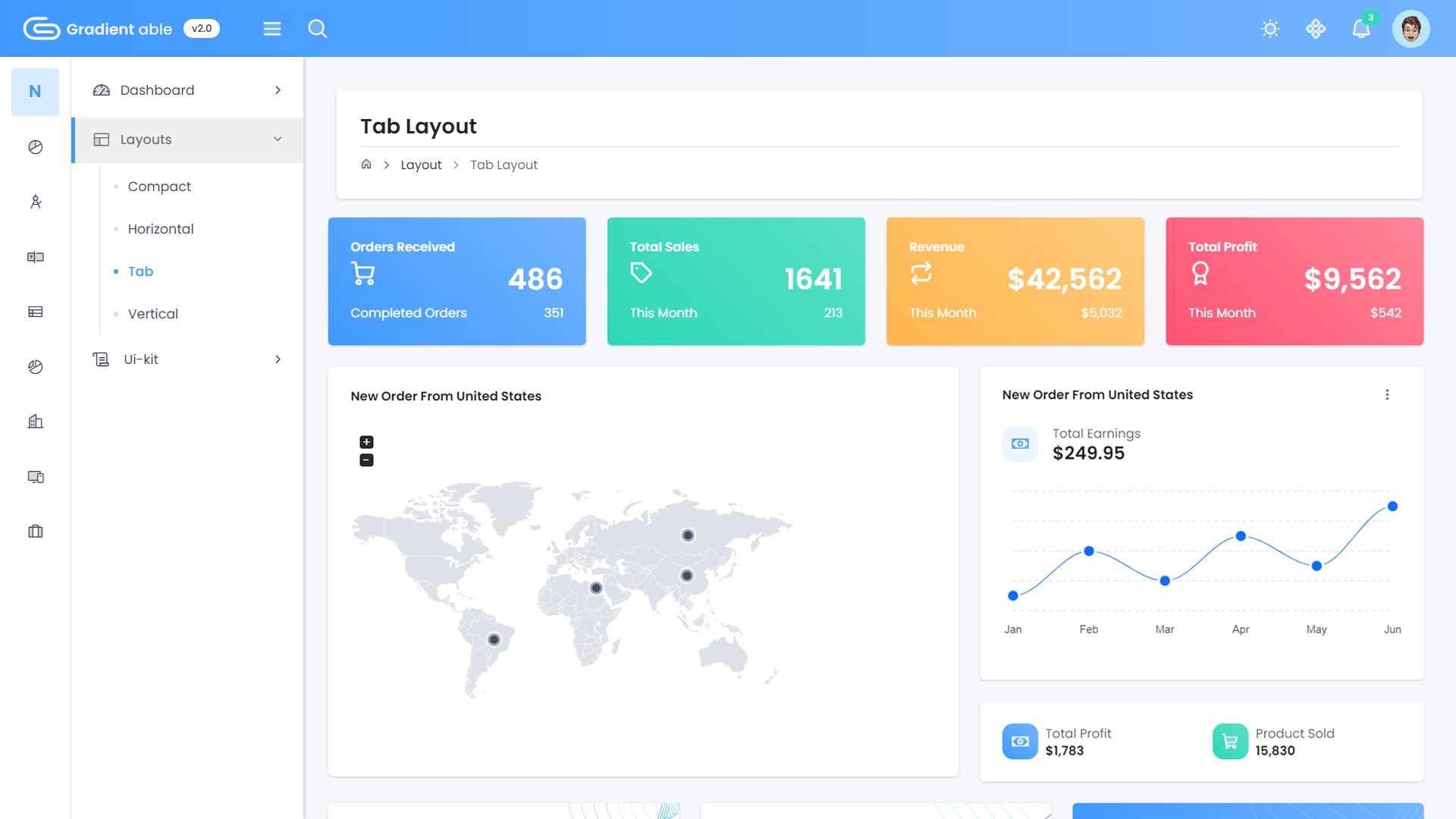This screenshot has width=1456, height=819.
Task: Click the diamond grid settings icon
Action: (x=1316, y=29)
